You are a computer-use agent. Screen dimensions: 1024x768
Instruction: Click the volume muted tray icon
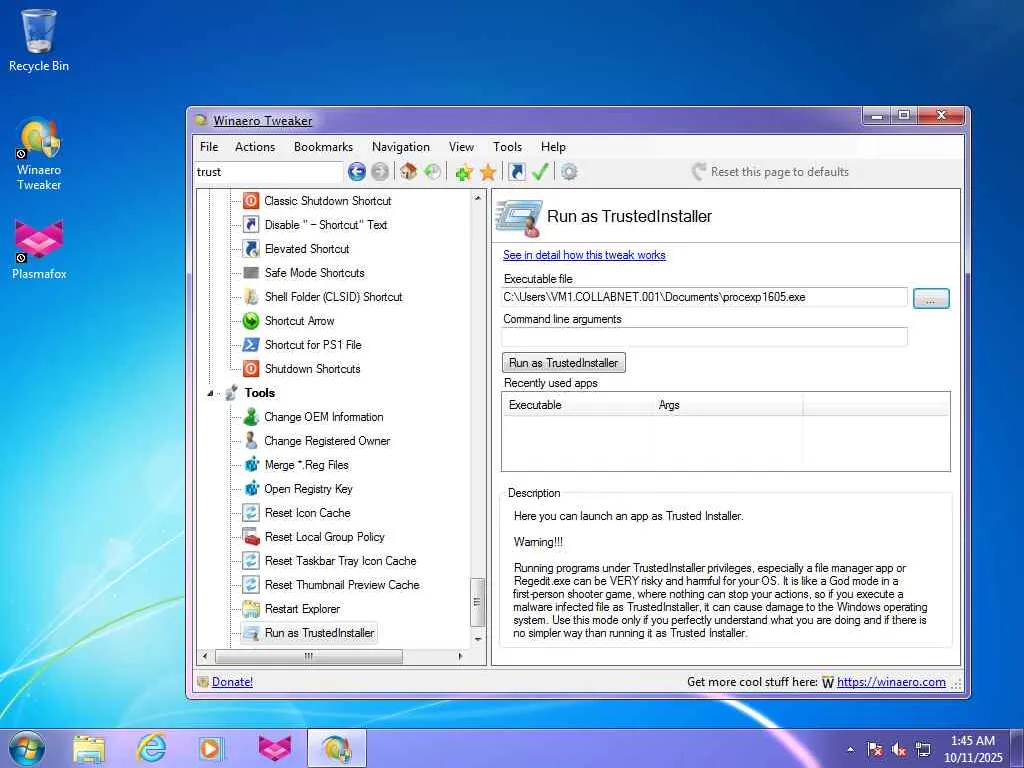pos(899,750)
